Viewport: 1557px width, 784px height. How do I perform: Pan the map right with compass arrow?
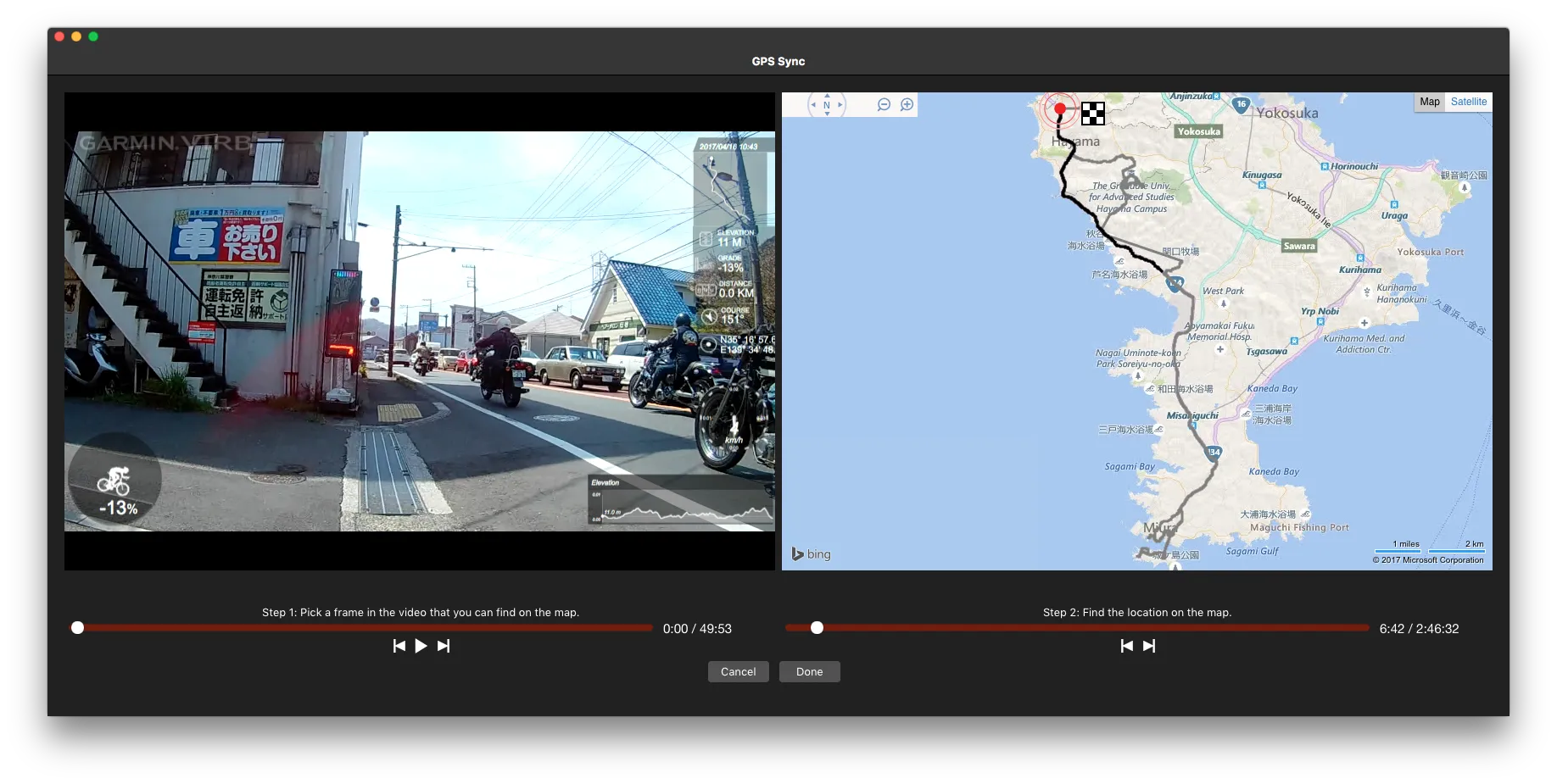pos(840,105)
